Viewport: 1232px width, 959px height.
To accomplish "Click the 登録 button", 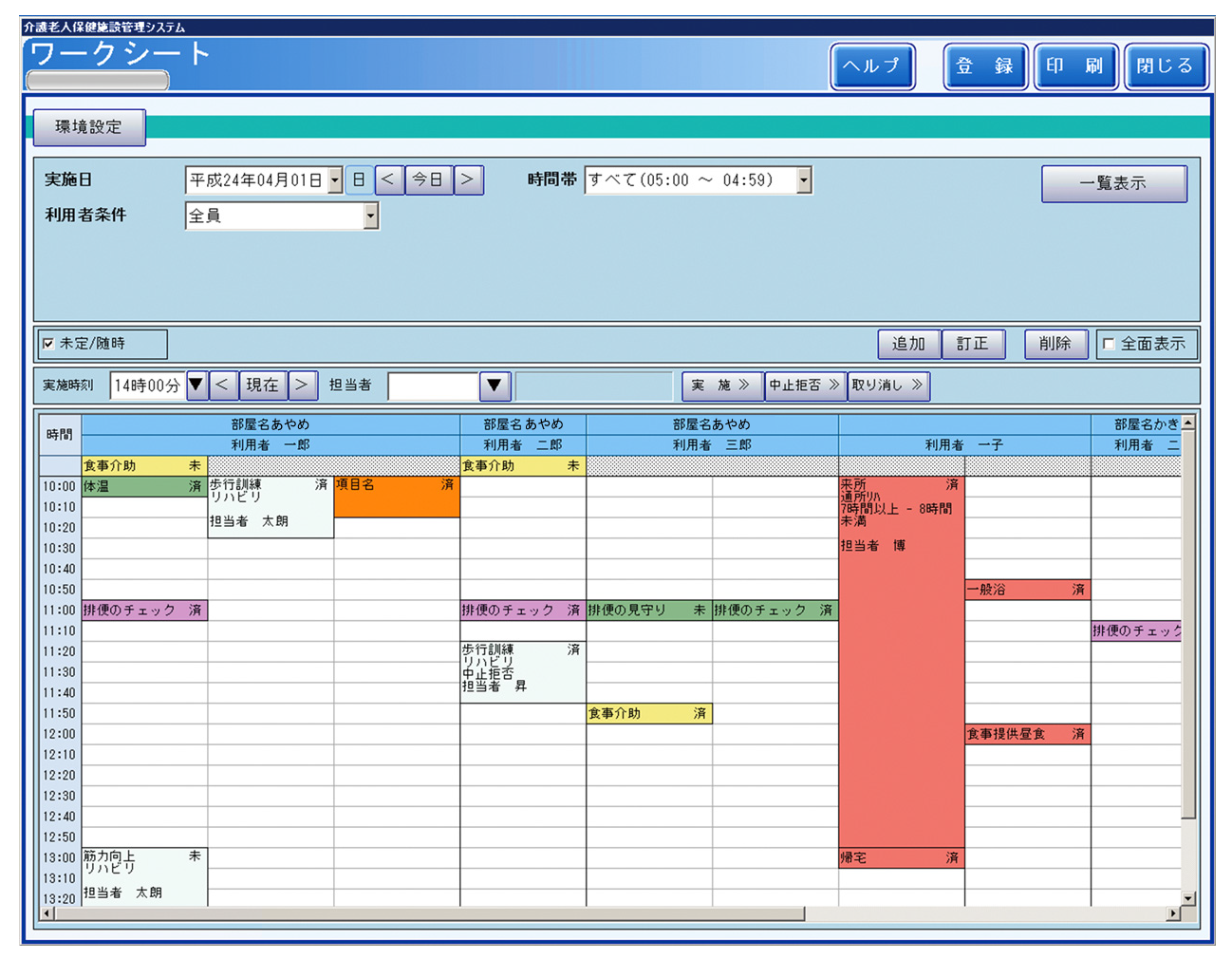I will 984,66.
